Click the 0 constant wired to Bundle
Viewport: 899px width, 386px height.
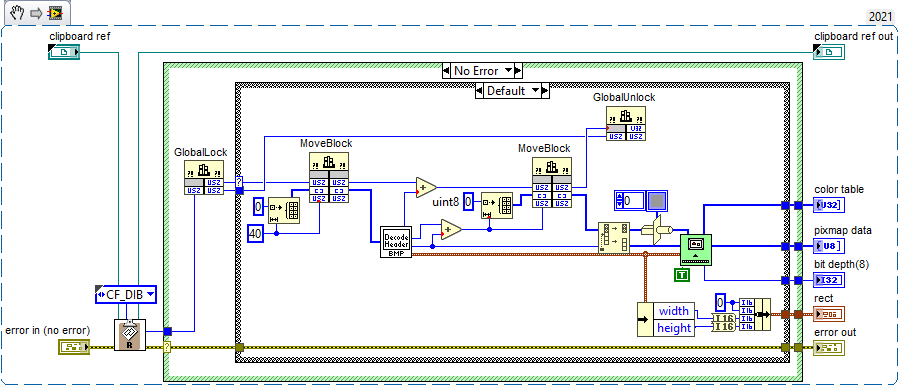pyautogui.click(x=721, y=302)
